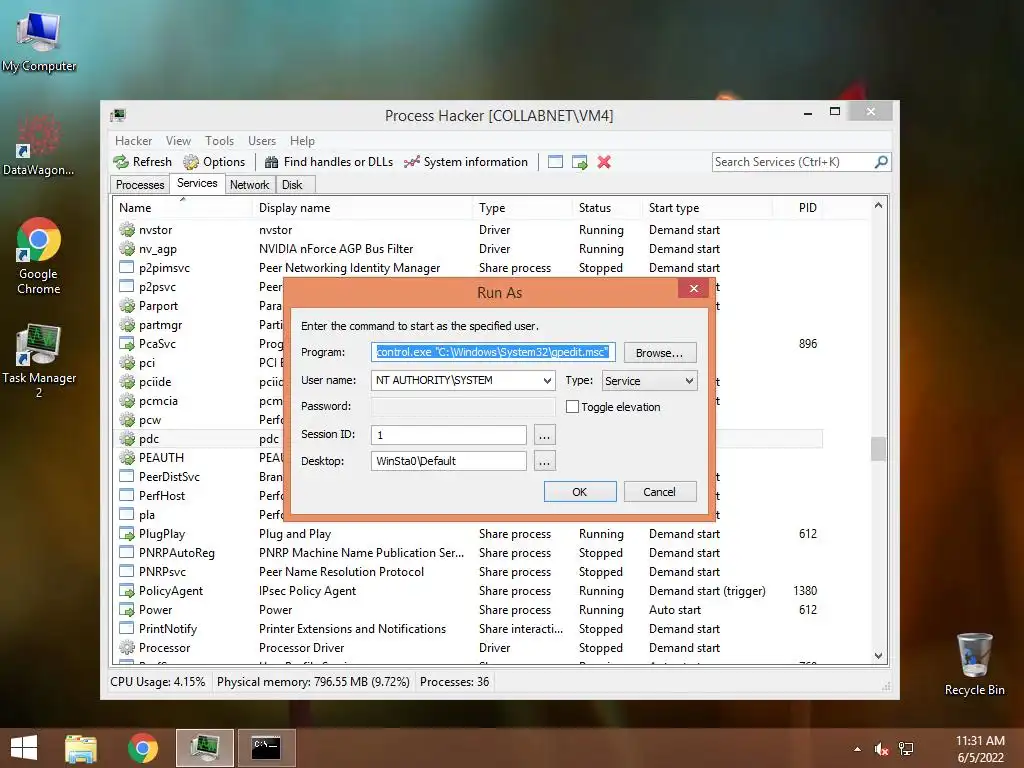The width and height of the screenshot is (1024, 768).
Task: Click the red X terminate icon
Action: click(x=604, y=162)
